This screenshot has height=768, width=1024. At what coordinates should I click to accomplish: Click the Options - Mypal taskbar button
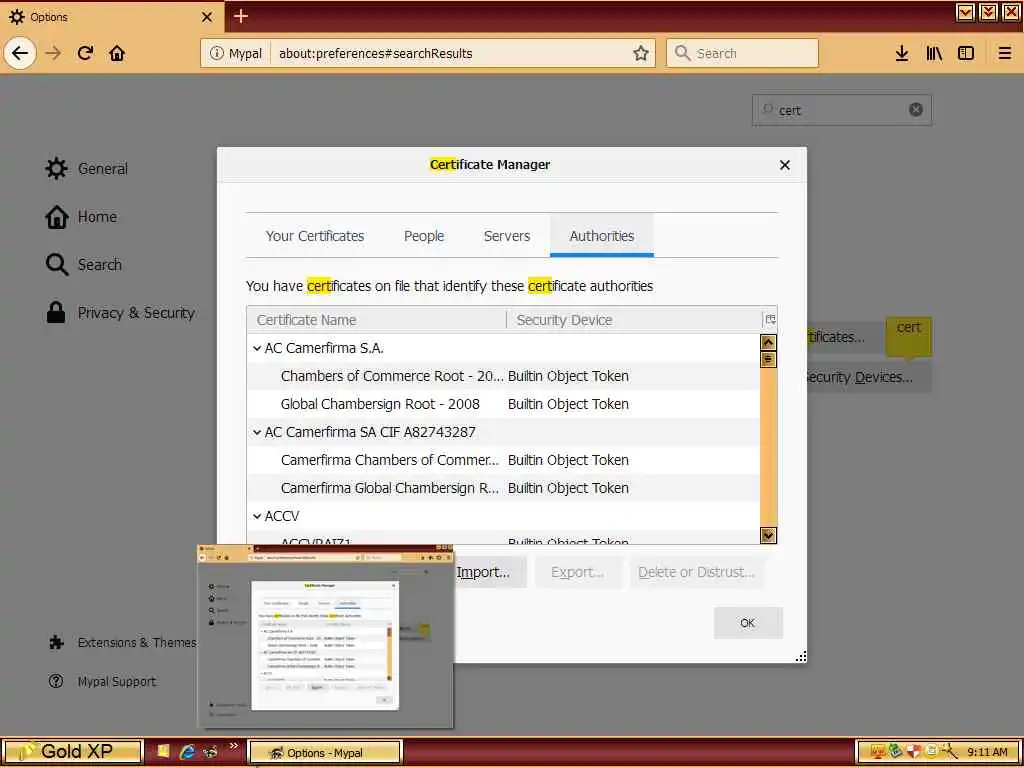coord(325,752)
